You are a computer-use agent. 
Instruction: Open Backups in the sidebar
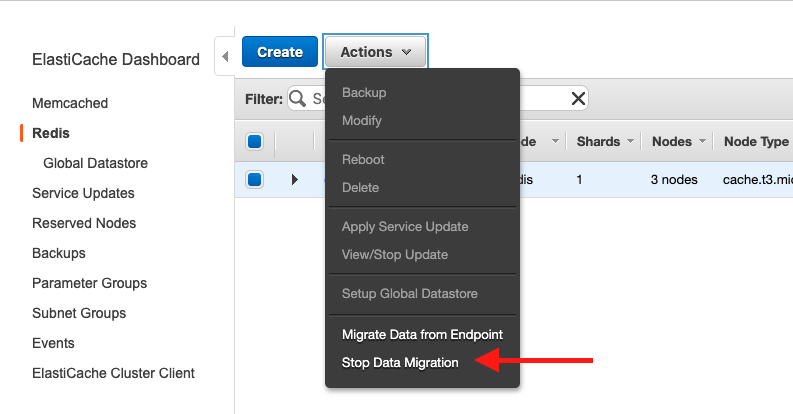pos(59,253)
